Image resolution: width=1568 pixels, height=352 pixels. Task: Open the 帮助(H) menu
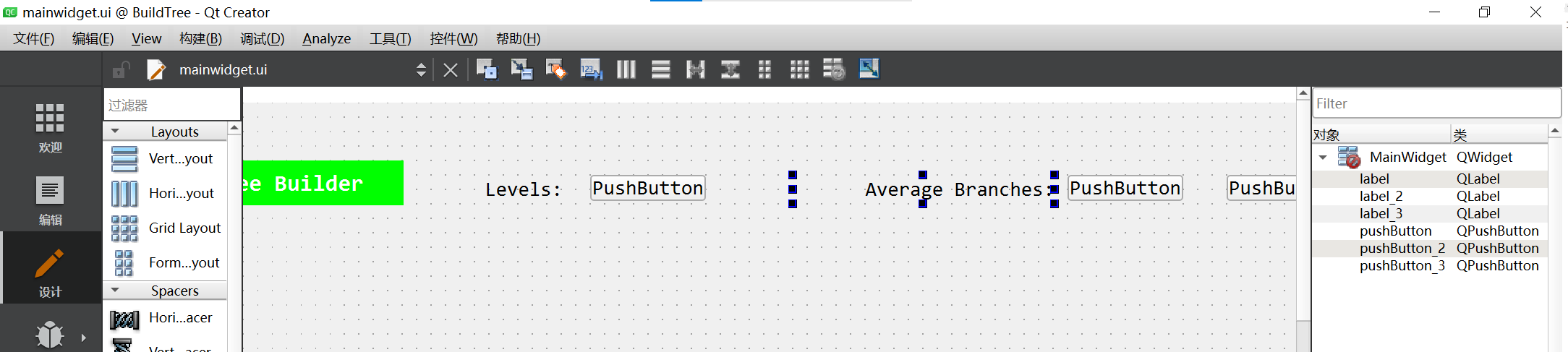518,38
